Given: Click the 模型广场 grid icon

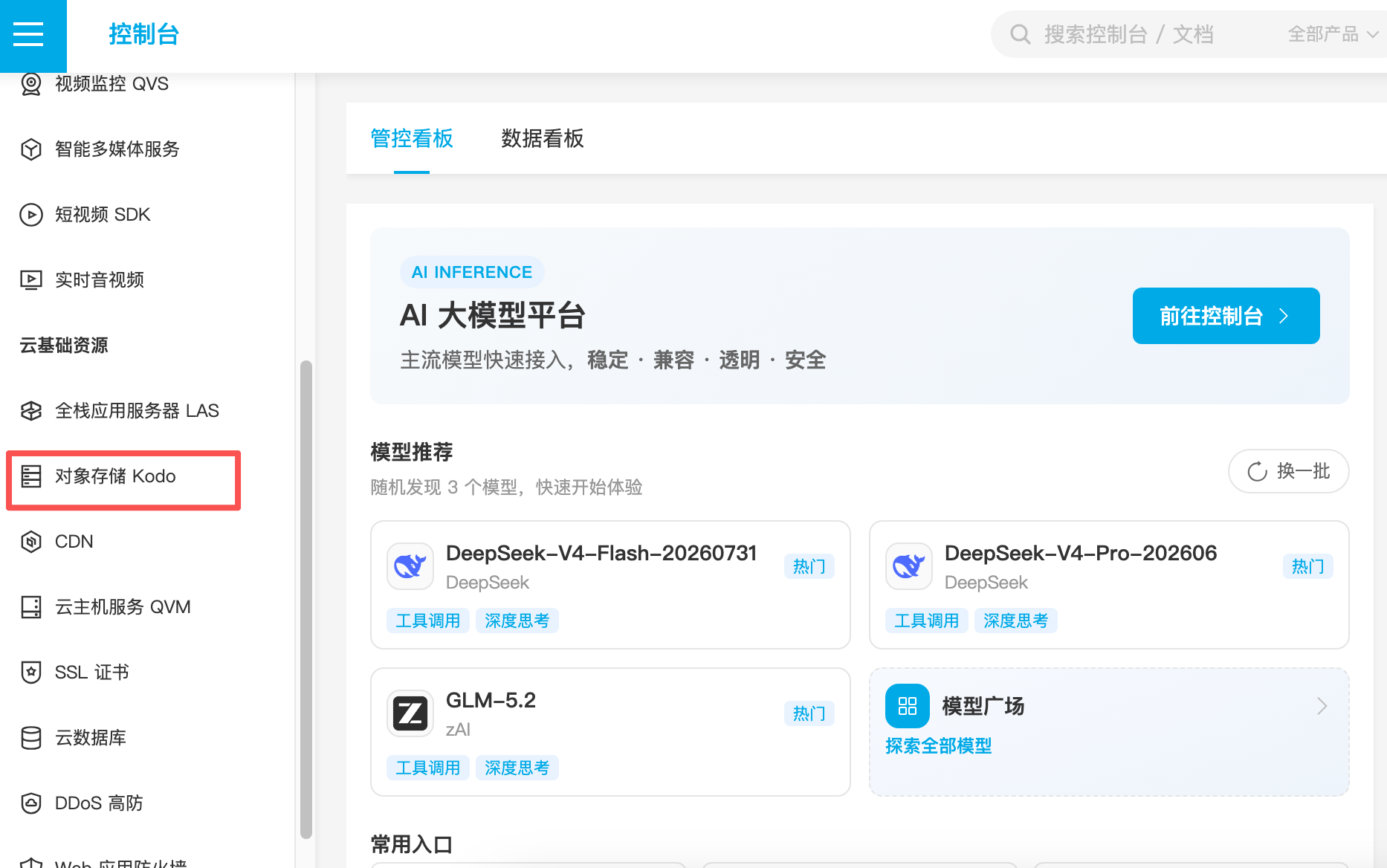Looking at the screenshot, I should click(908, 706).
